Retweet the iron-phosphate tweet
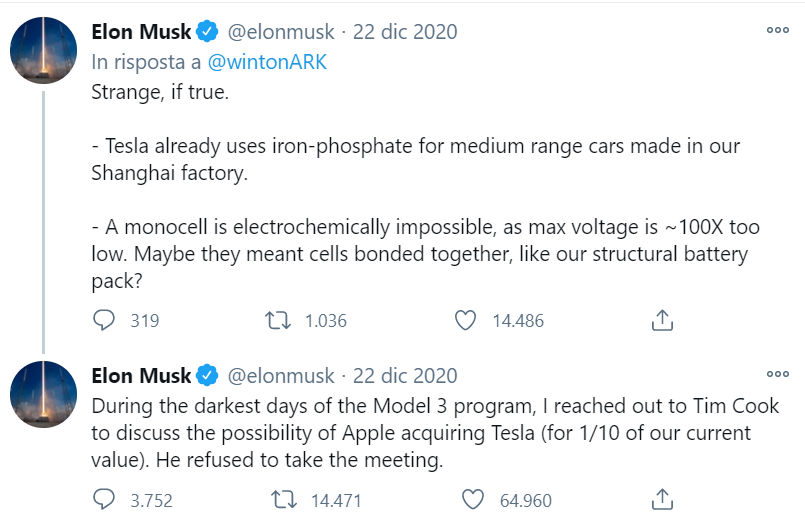This screenshot has width=805, height=522. click(x=277, y=321)
